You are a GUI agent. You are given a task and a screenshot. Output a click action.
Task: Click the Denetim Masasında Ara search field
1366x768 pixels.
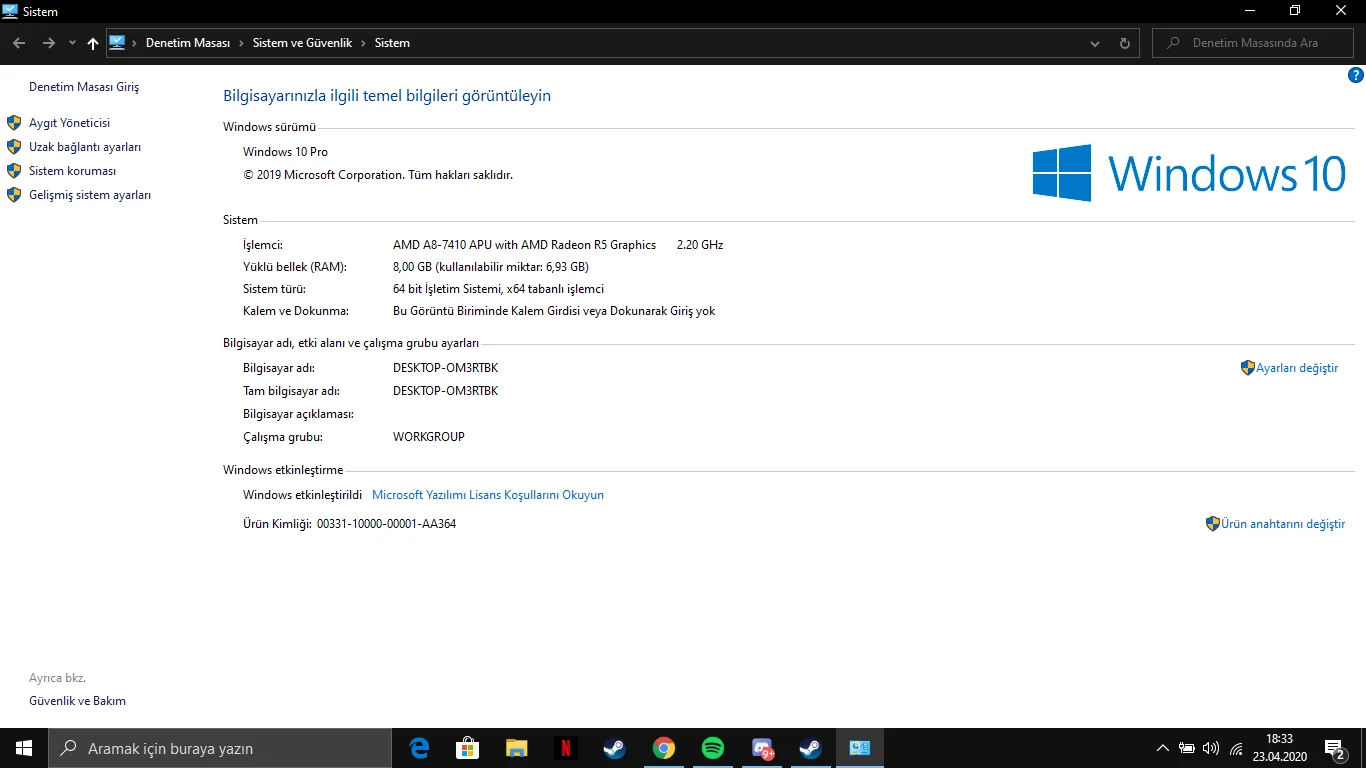coord(1254,43)
